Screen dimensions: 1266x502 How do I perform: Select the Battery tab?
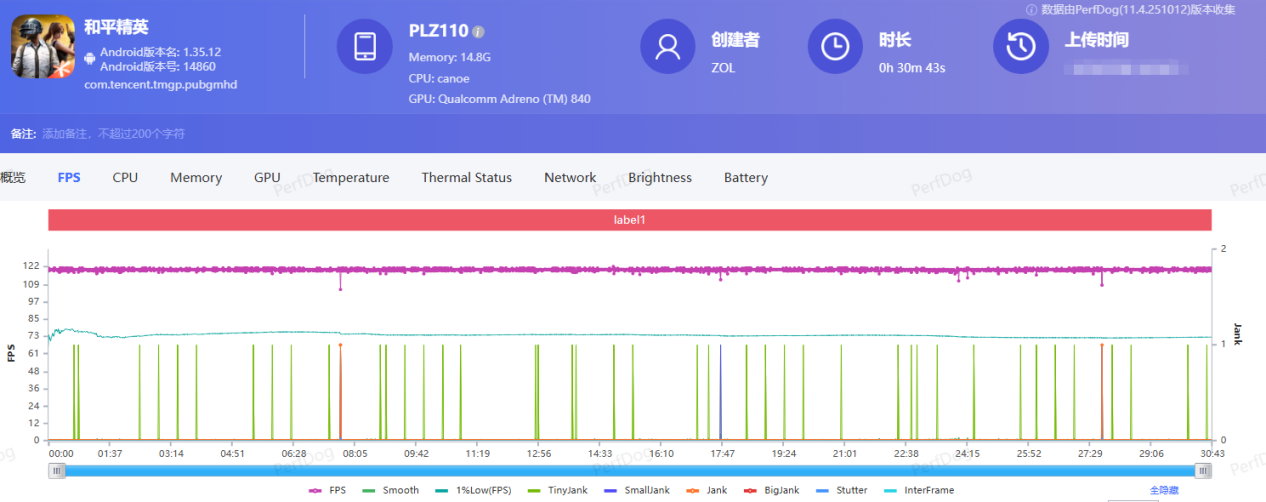pyautogui.click(x=746, y=177)
